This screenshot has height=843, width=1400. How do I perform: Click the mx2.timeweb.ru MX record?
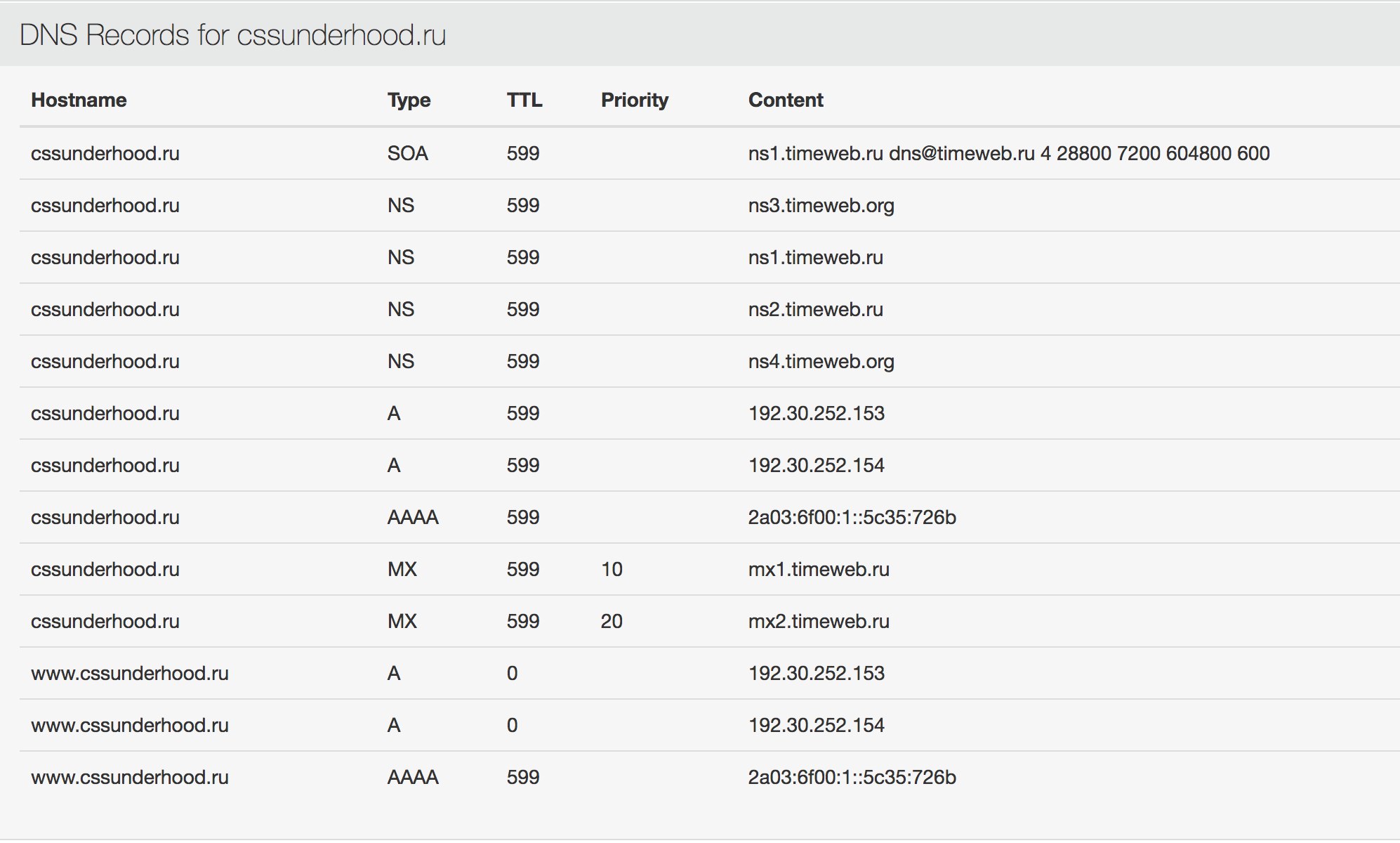point(819,621)
